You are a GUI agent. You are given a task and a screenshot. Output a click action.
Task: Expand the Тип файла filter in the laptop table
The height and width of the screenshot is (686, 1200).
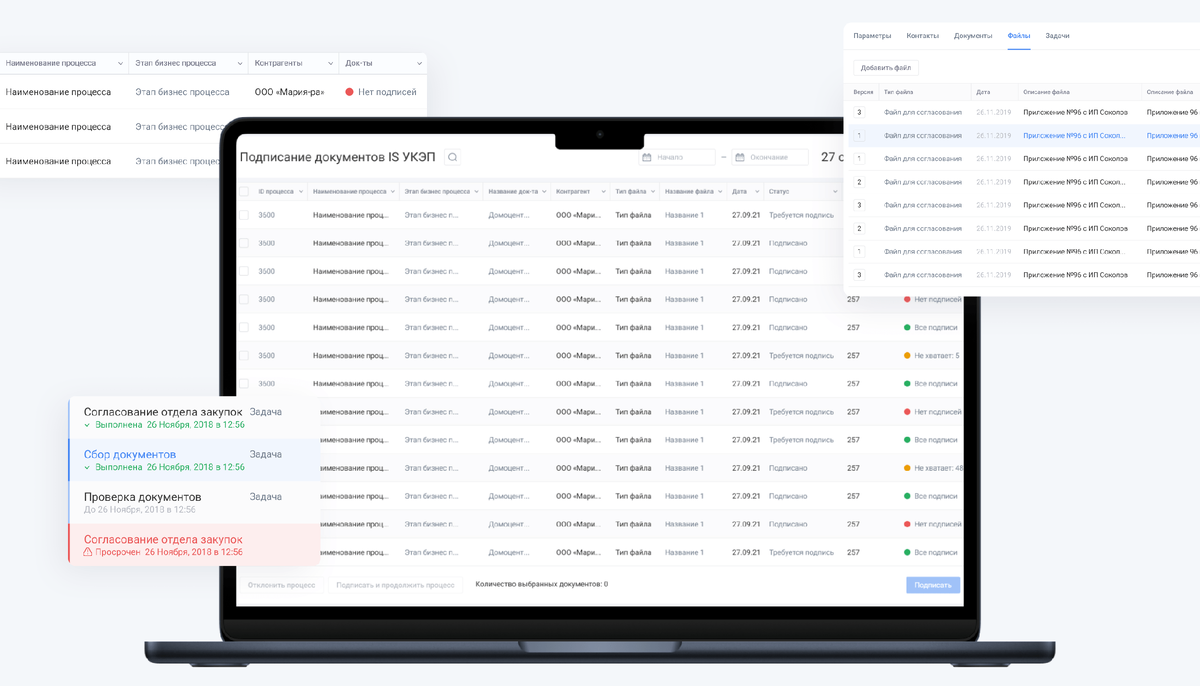653,191
